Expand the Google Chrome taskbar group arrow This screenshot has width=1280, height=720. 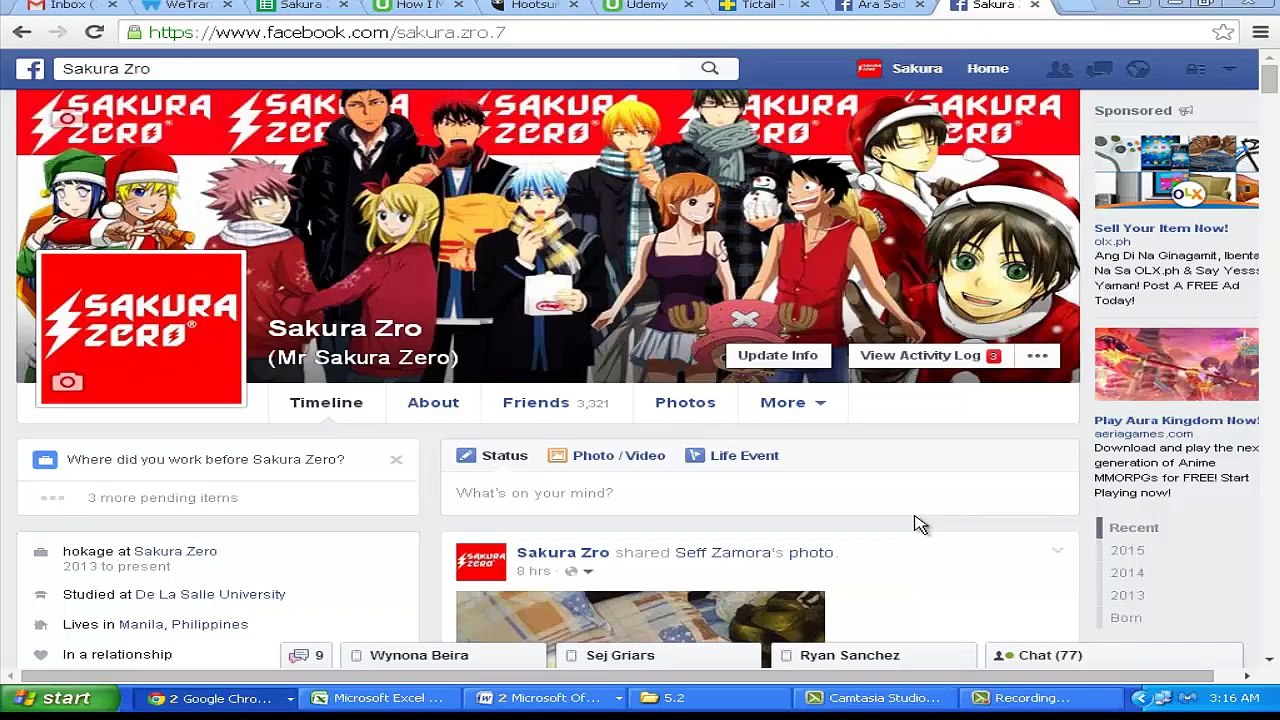click(x=290, y=698)
